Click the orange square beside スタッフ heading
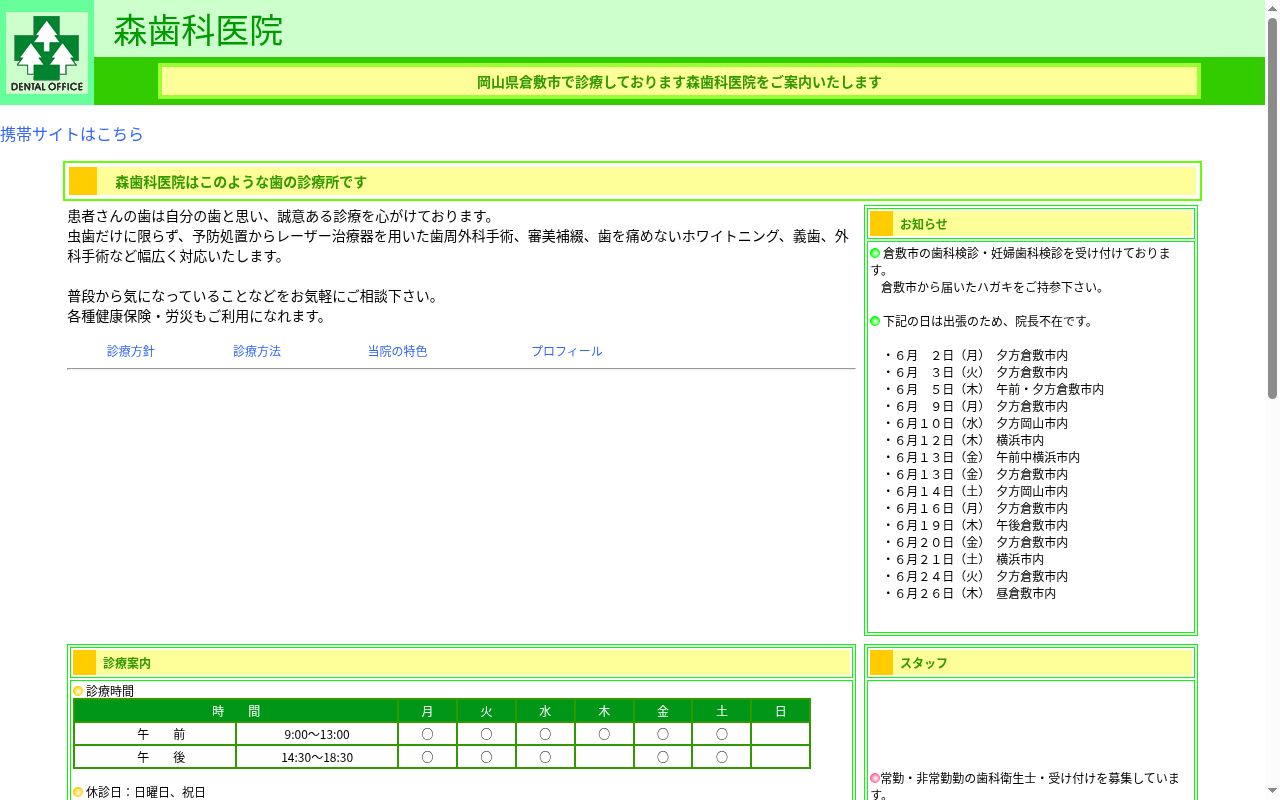 881,663
